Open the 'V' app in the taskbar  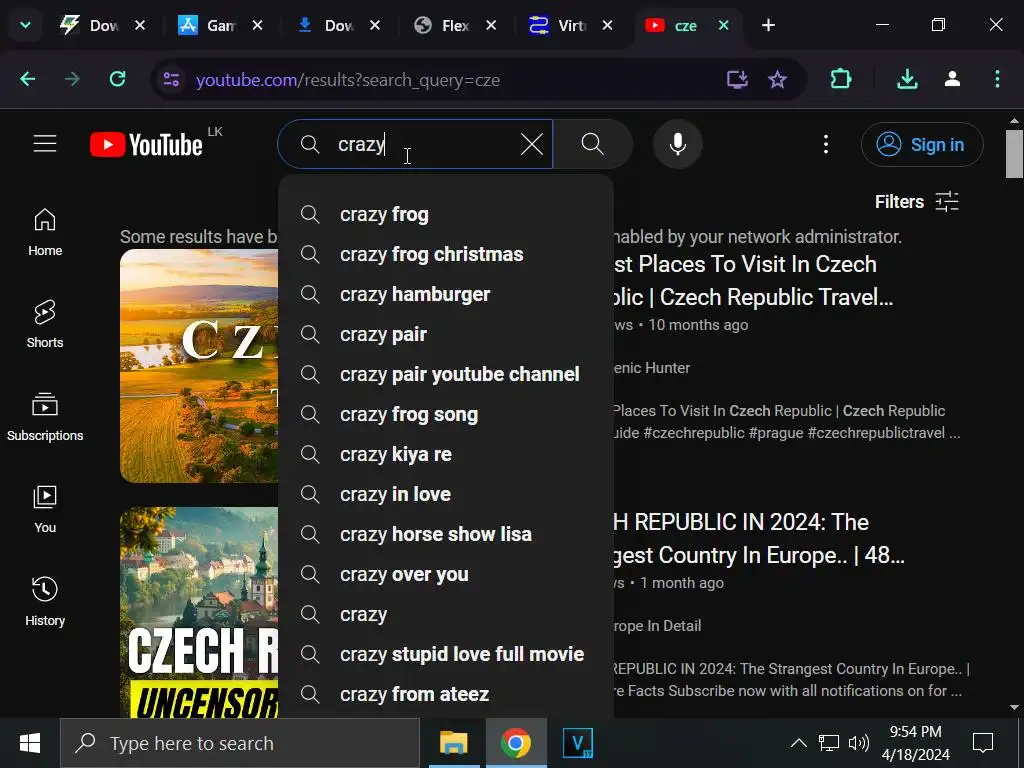pos(578,743)
